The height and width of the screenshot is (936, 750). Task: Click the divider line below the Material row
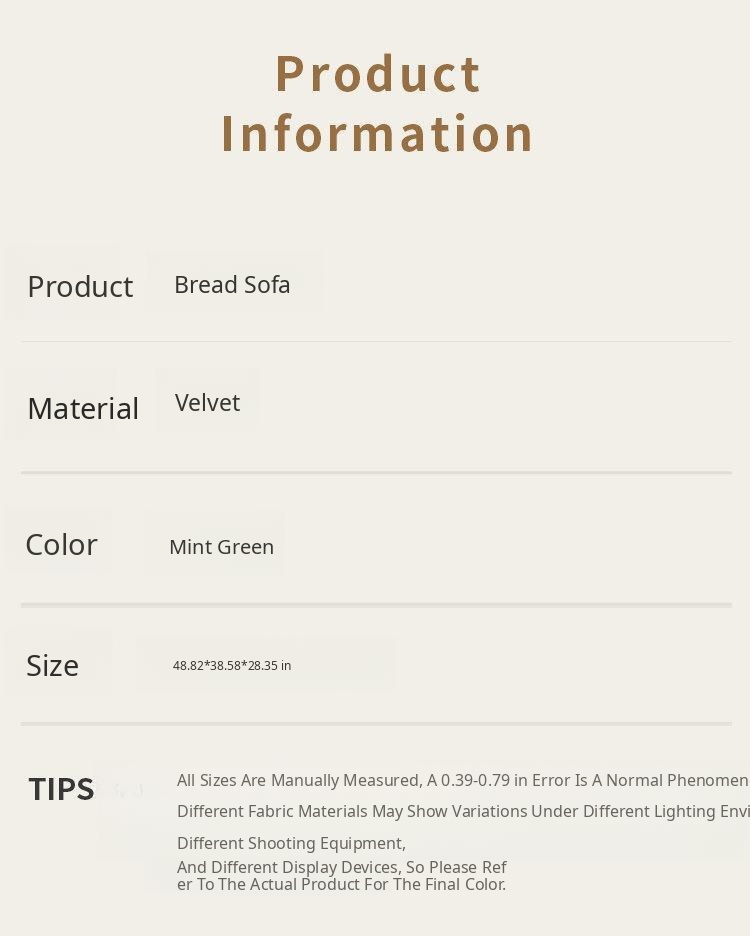click(x=376, y=472)
